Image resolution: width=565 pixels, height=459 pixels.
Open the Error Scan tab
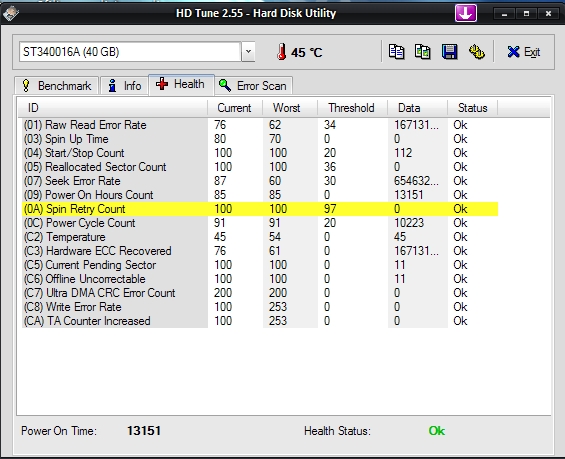pyautogui.click(x=253, y=86)
